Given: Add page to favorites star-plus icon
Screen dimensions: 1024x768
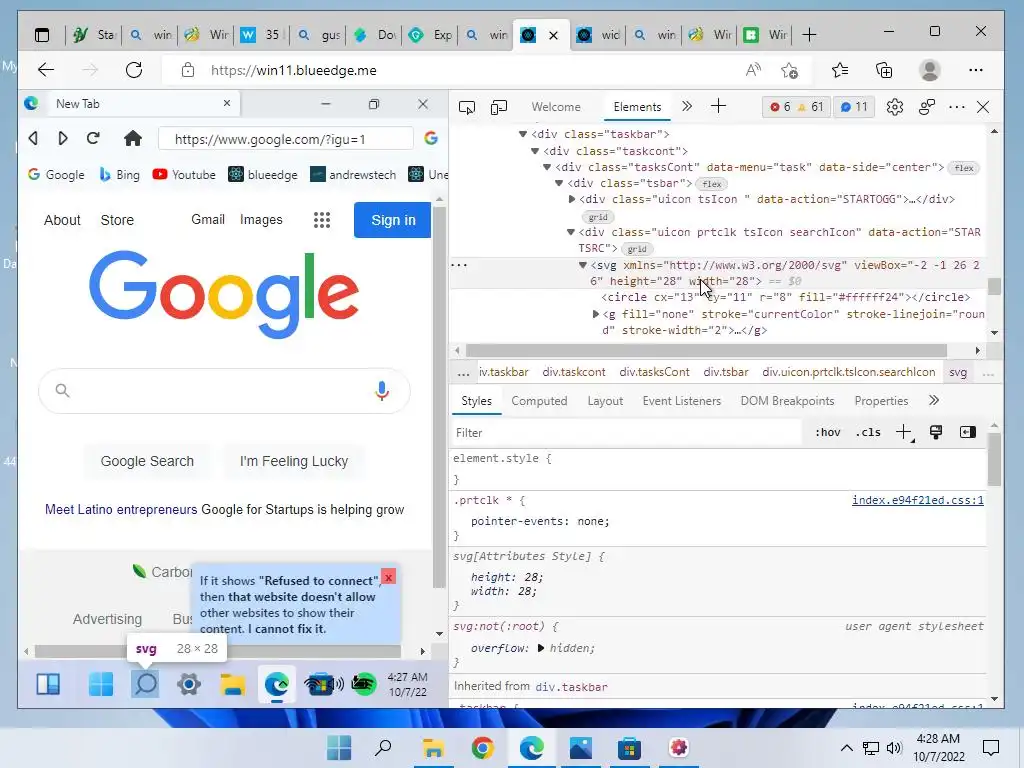Looking at the screenshot, I should [x=789, y=70].
